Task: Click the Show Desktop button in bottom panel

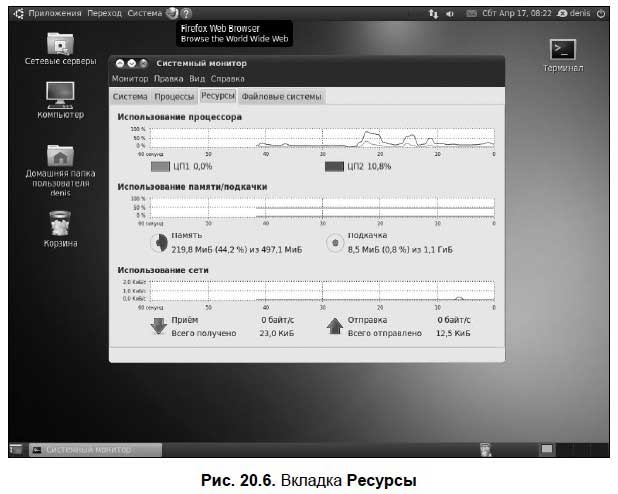Action: tap(16, 449)
